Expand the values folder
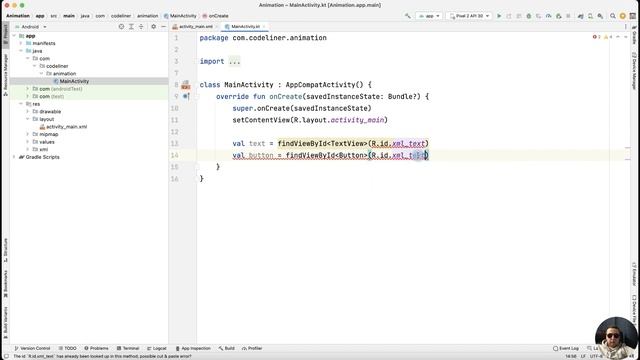The height and width of the screenshot is (360, 640). point(28,142)
